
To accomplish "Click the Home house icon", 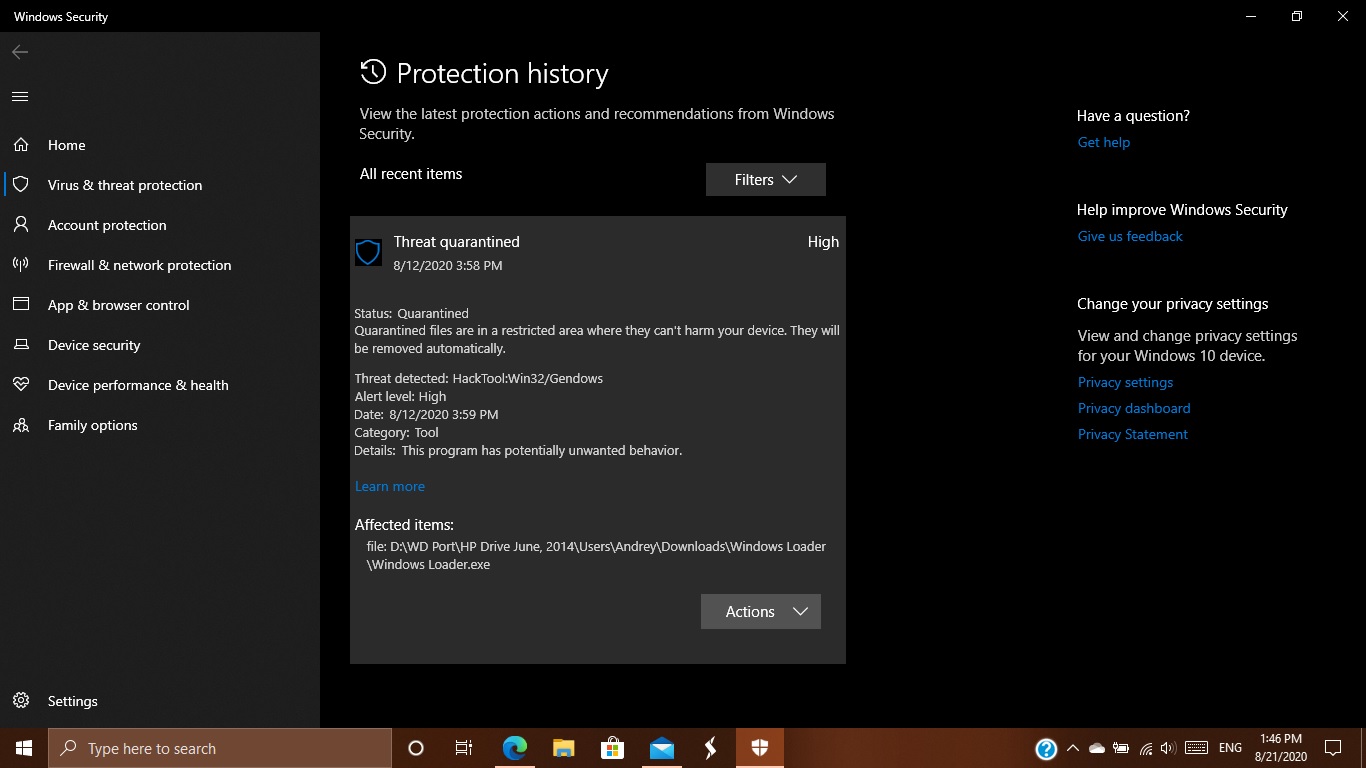I will [21, 145].
